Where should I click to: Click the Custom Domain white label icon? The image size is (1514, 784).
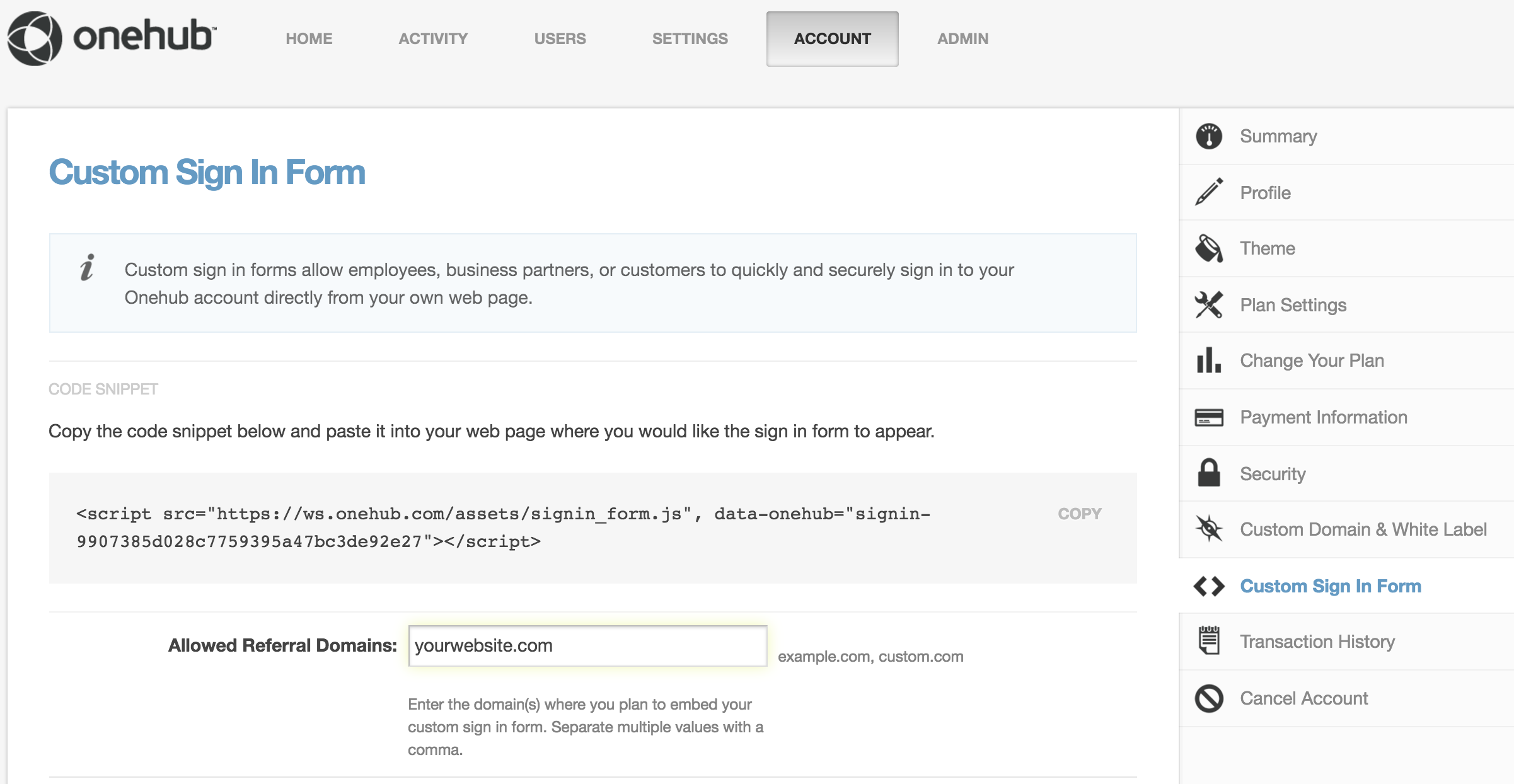[x=1210, y=528]
